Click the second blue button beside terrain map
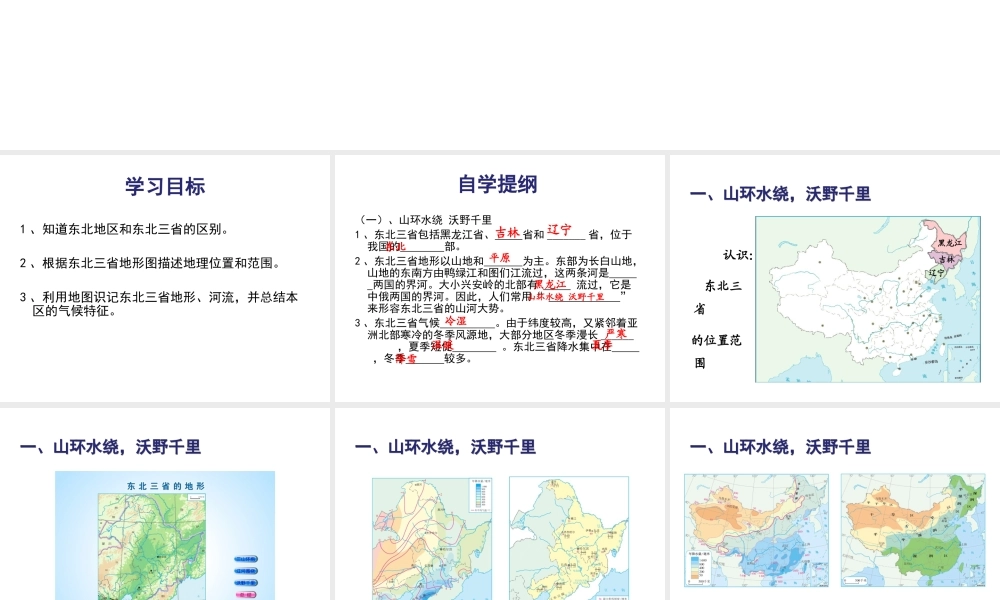 coord(246,570)
